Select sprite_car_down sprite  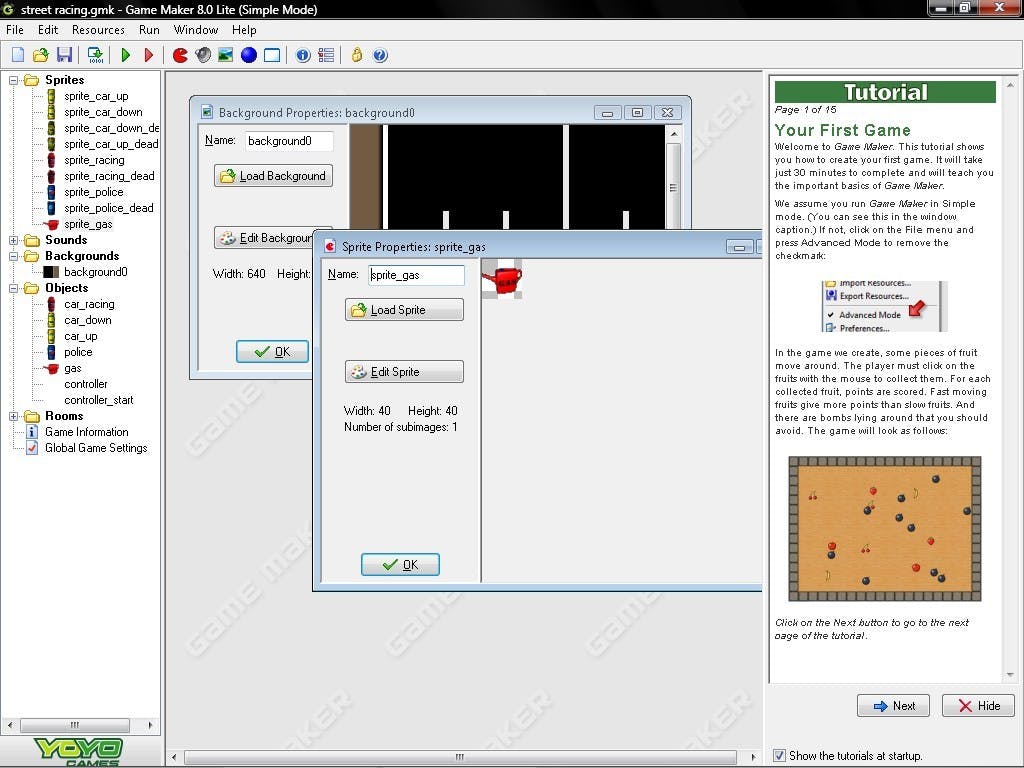(103, 112)
